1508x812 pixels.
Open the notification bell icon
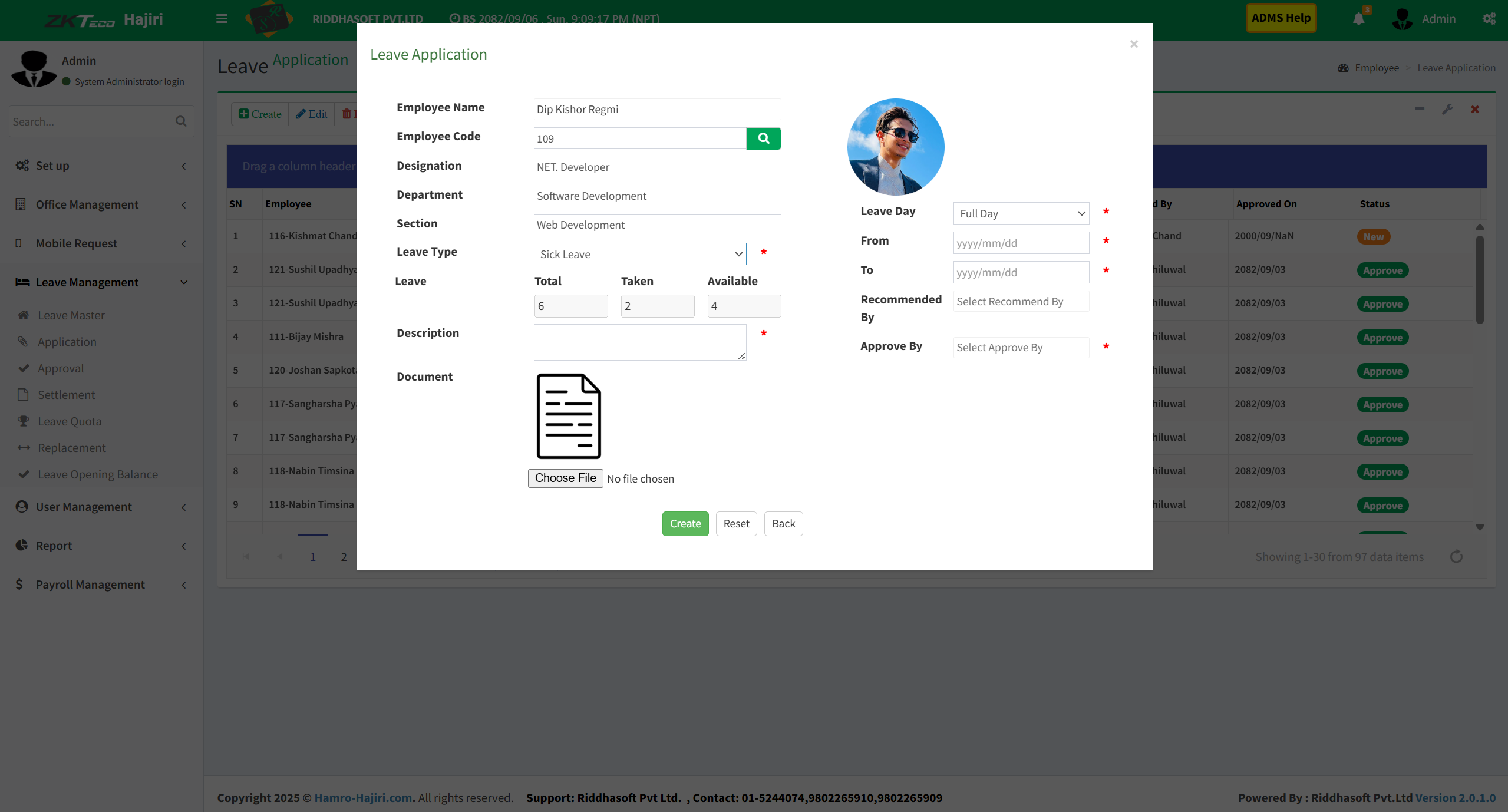coord(1358,19)
